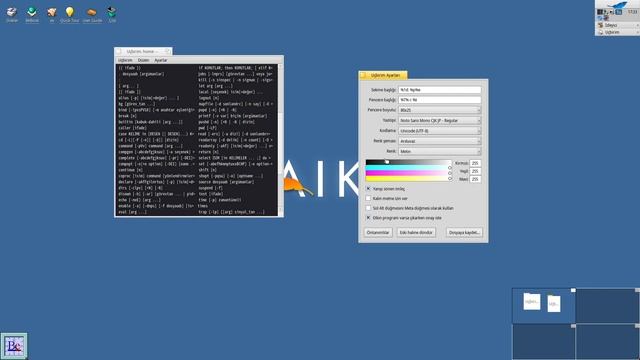Screen dimensions: 640x360
Task: Click the Terminal entry icon in Deskbar
Action: point(600,32)
